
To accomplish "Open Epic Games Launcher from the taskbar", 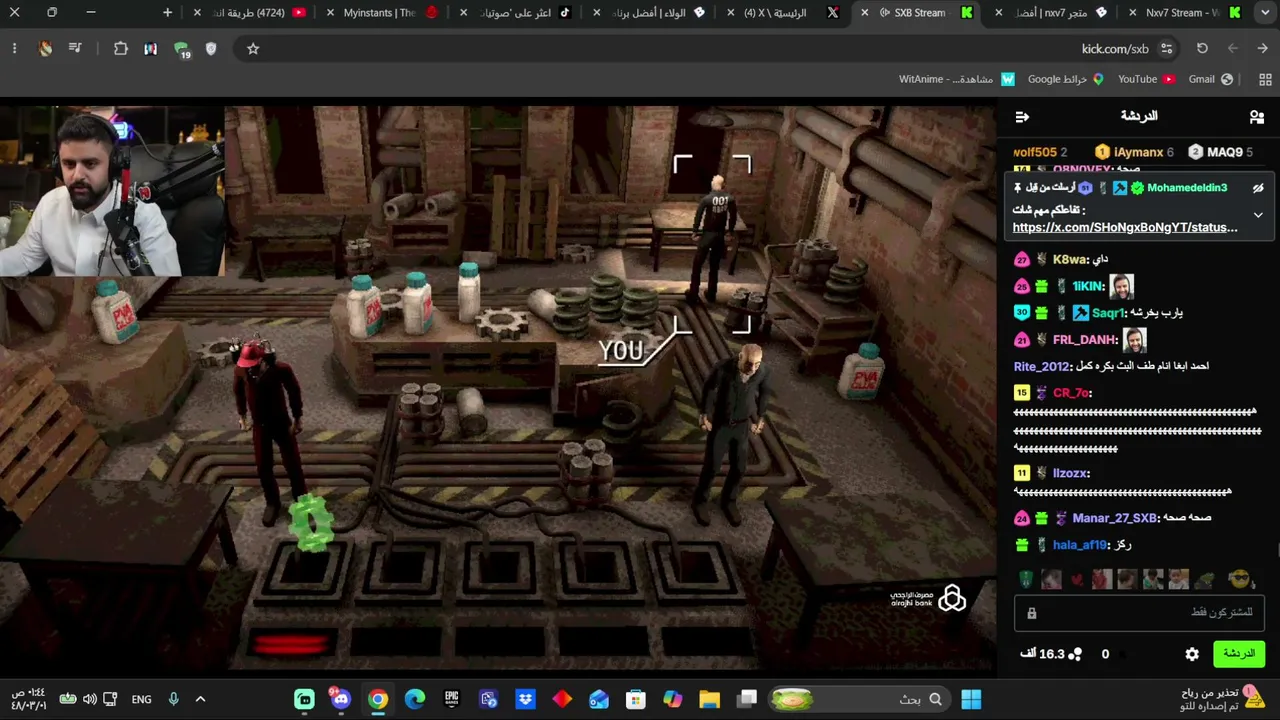I will click(452, 699).
